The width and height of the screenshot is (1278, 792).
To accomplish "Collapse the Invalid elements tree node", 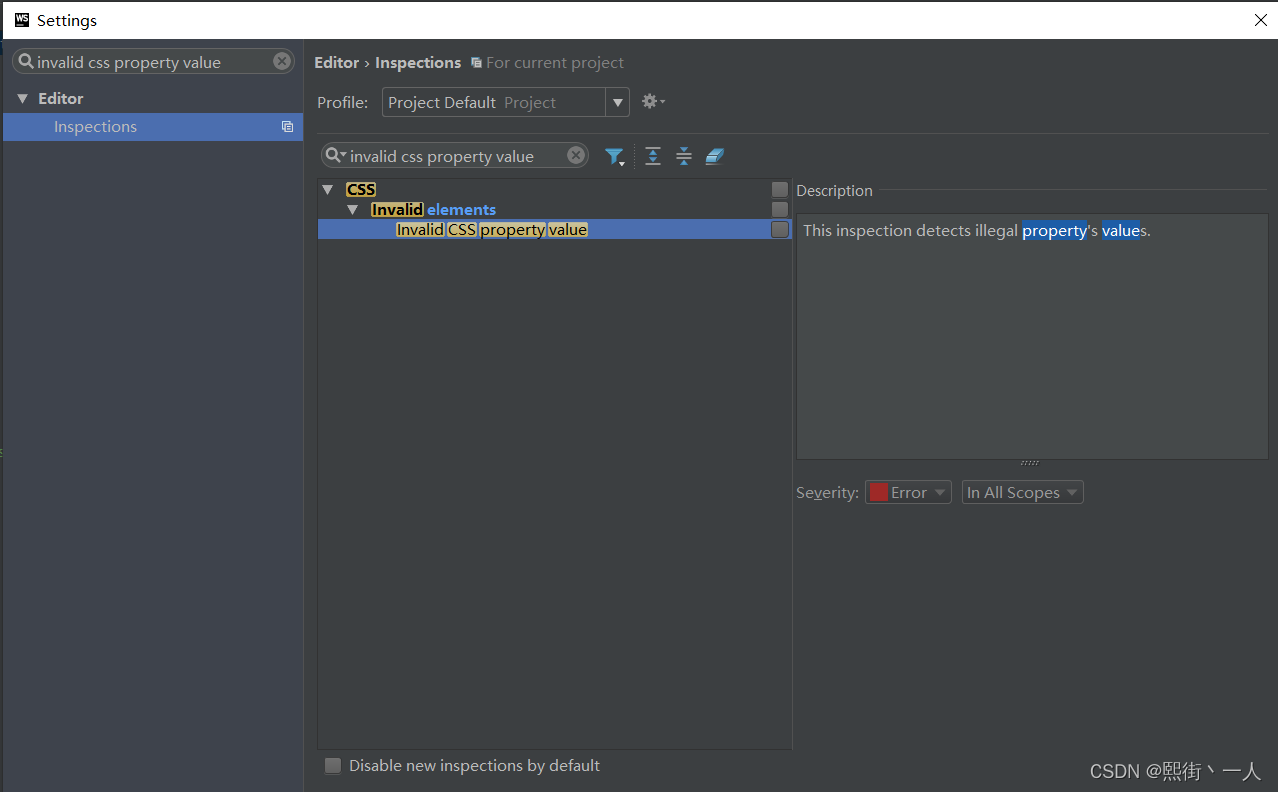I will (354, 209).
